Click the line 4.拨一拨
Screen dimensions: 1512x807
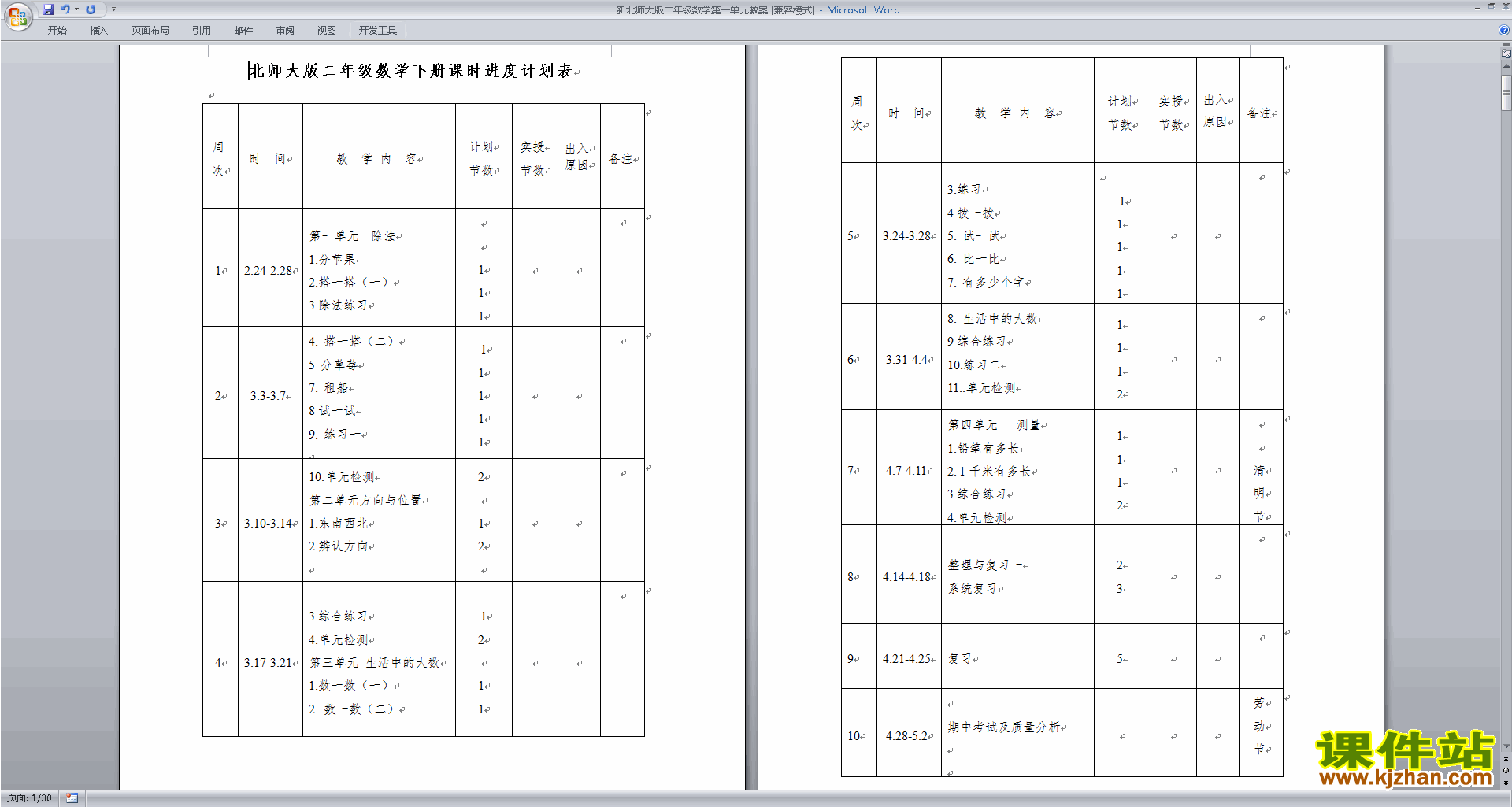971,213
